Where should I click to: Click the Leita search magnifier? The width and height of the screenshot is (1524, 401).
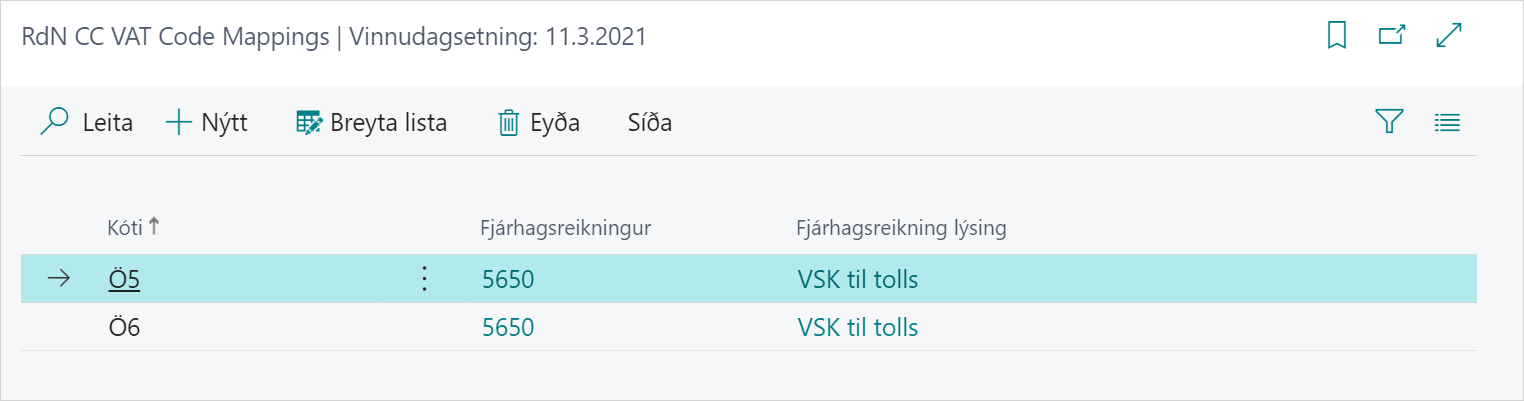54,122
